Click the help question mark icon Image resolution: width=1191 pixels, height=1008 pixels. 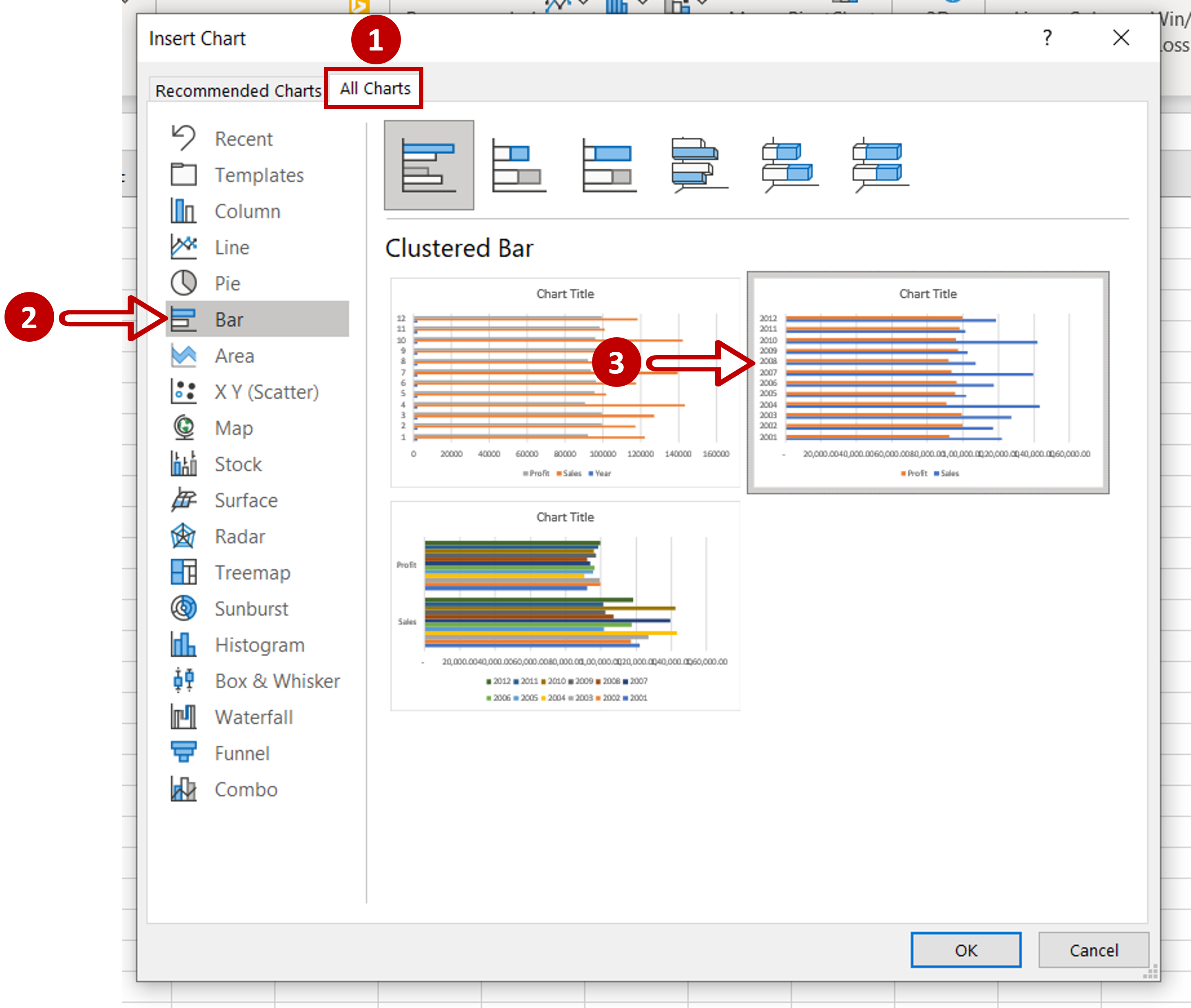pyautogui.click(x=1047, y=38)
